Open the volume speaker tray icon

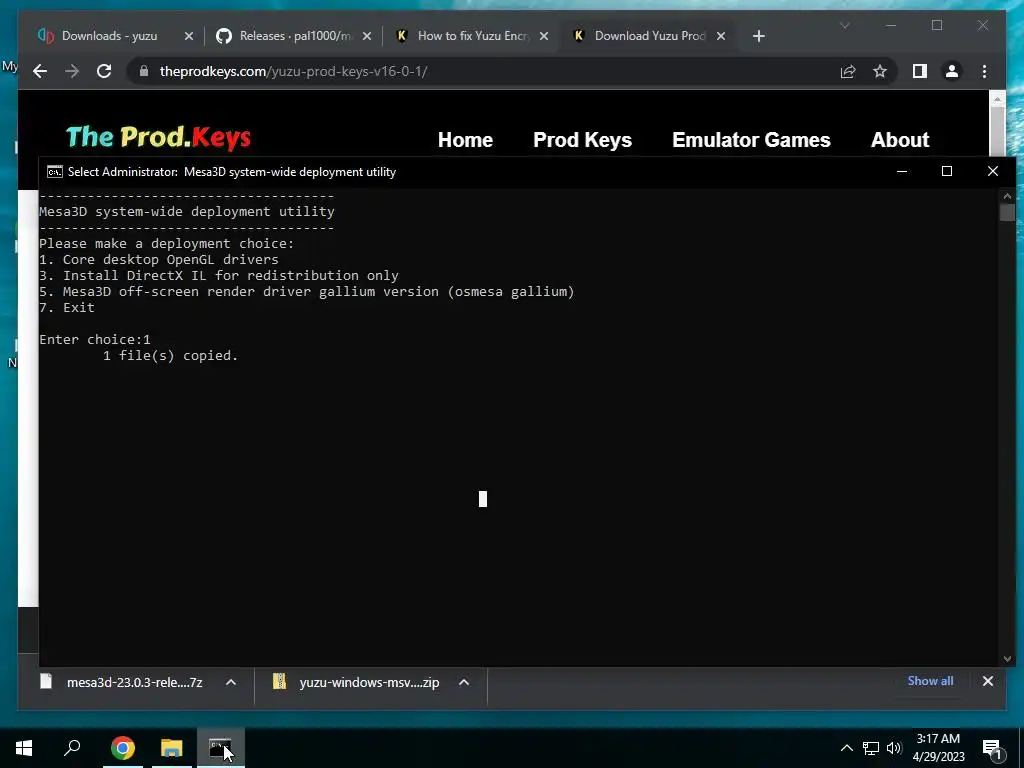[x=894, y=748]
